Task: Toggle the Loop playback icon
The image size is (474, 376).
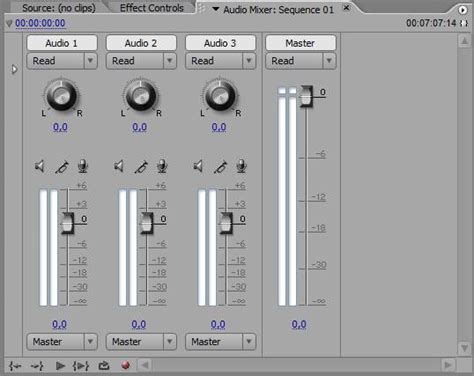Action: tap(104, 366)
